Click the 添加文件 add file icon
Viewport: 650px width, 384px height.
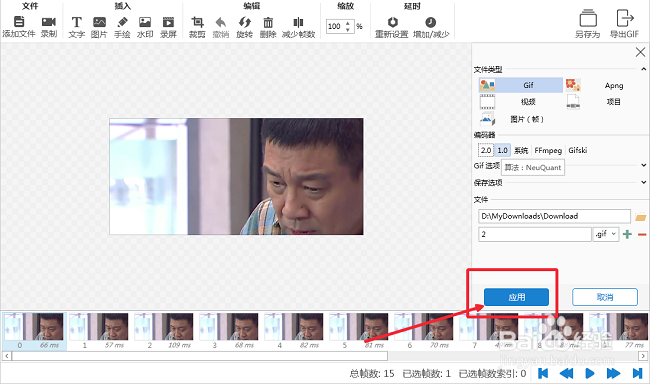[19, 22]
